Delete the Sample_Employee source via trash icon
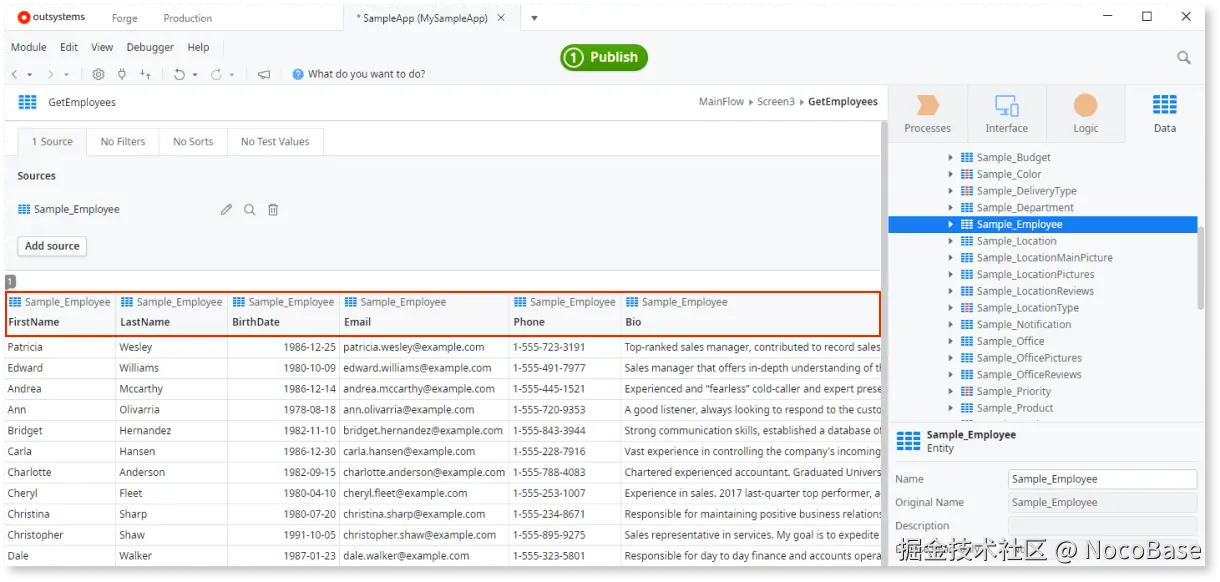 (x=272, y=209)
